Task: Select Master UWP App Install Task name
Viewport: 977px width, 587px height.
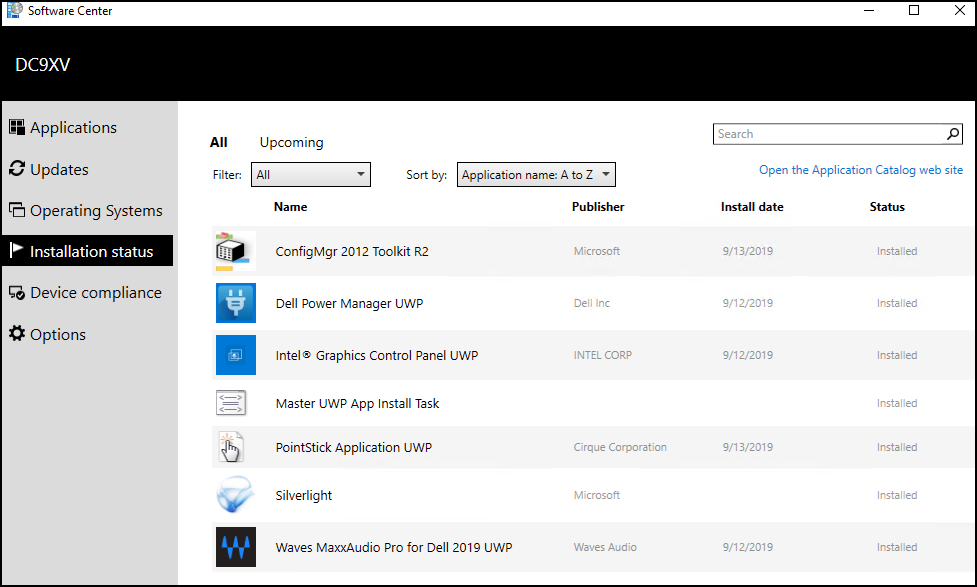Action: click(357, 403)
